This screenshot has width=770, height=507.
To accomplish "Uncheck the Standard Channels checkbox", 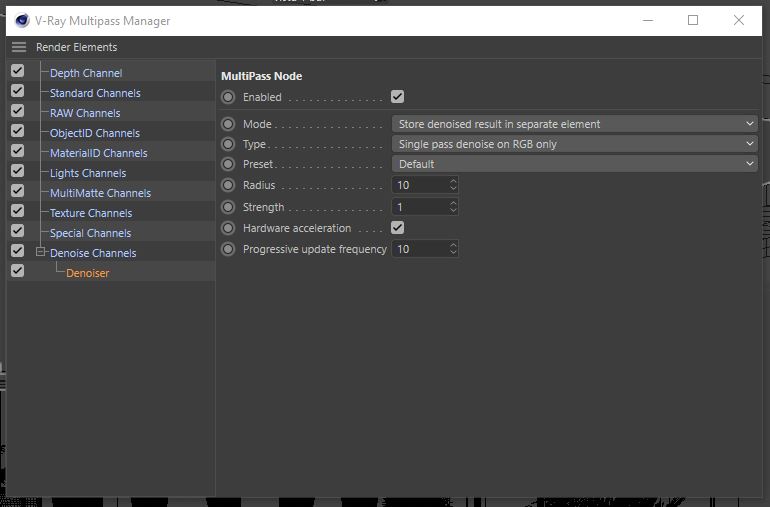I will pyautogui.click(x=18, y=91).
